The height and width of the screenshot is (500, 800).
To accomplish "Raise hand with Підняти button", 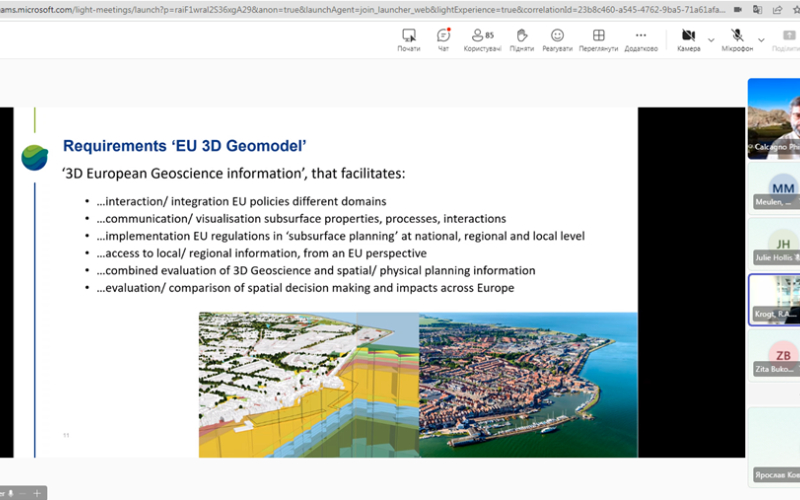I will click(x=521, y=40).
